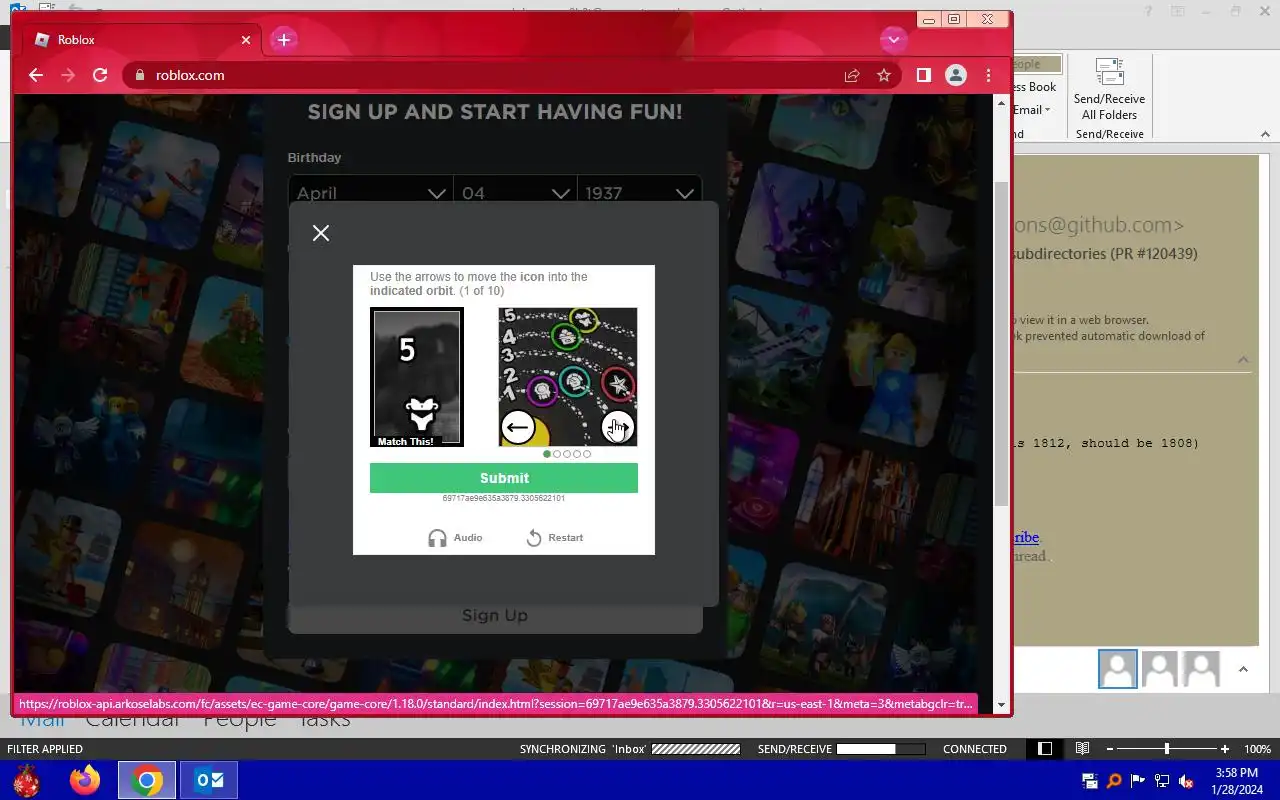Open Action Center from the flag icon
This screenshot has height=800, width=1280.
[1138, 781]
